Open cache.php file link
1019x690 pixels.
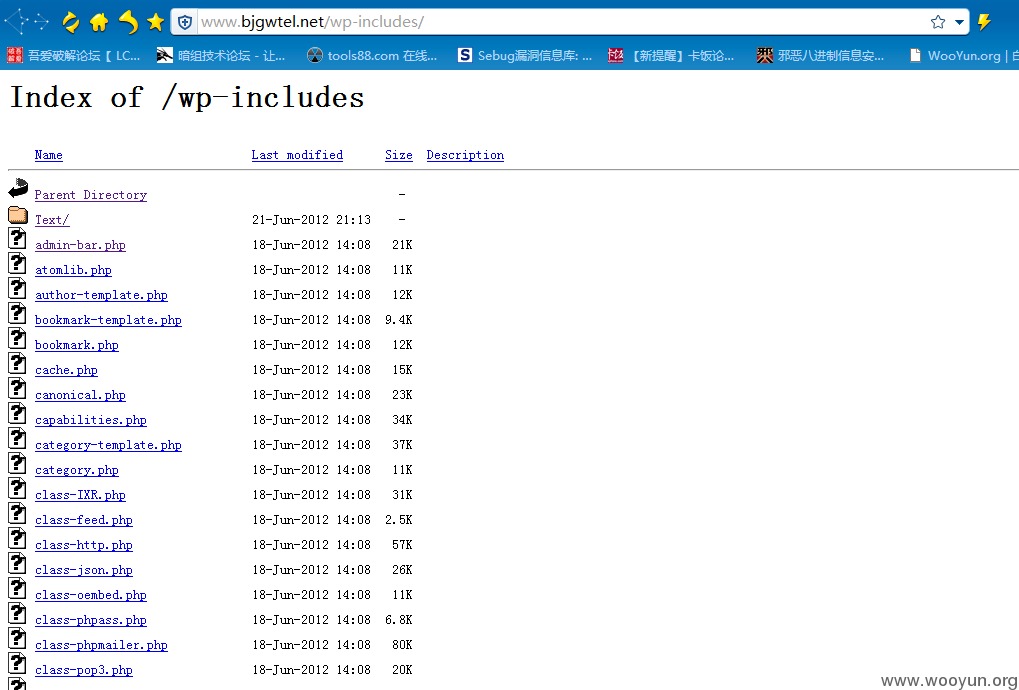coord(66,370)
